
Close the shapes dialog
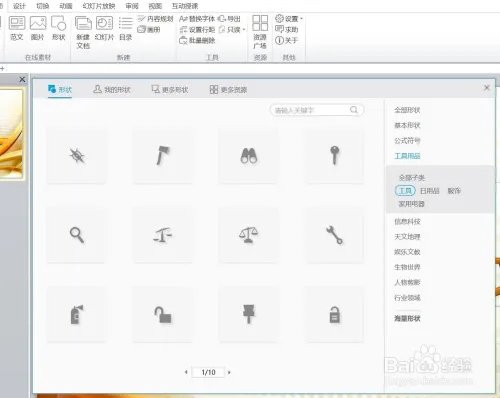487,88
